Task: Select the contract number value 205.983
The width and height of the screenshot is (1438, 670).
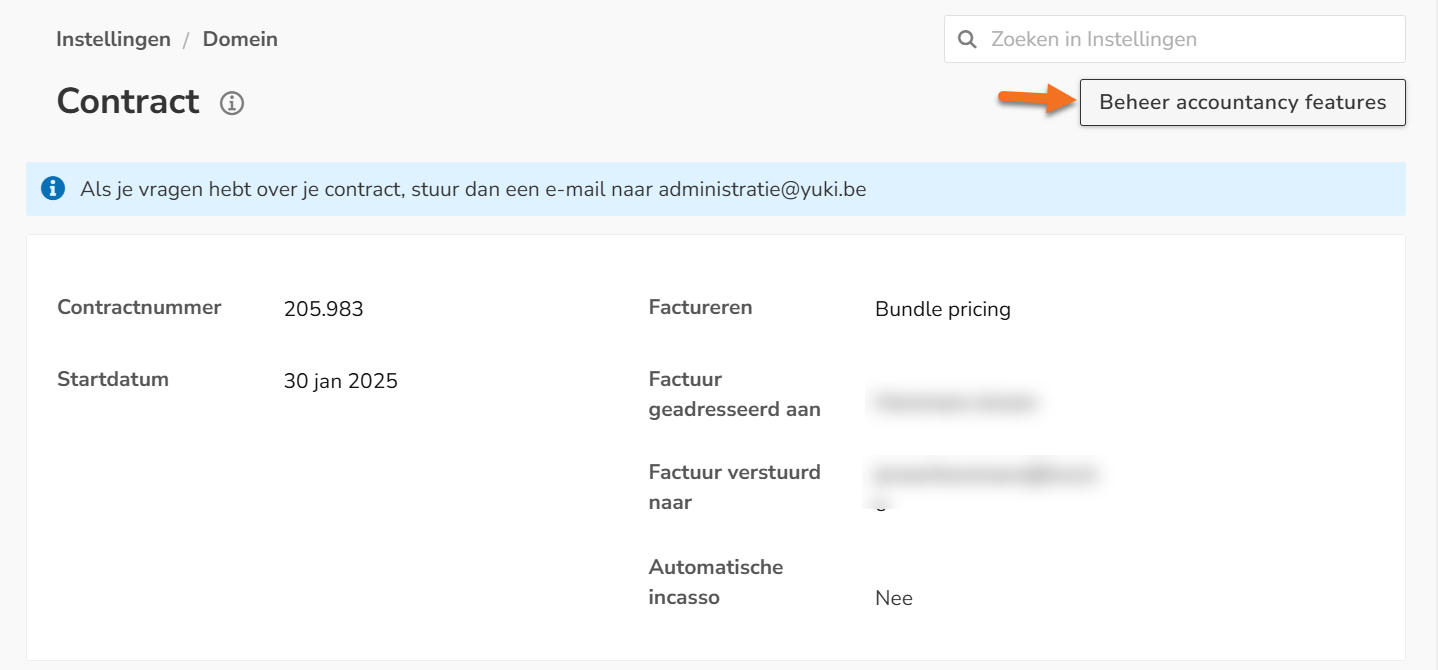Action: (x=324, y=309)
